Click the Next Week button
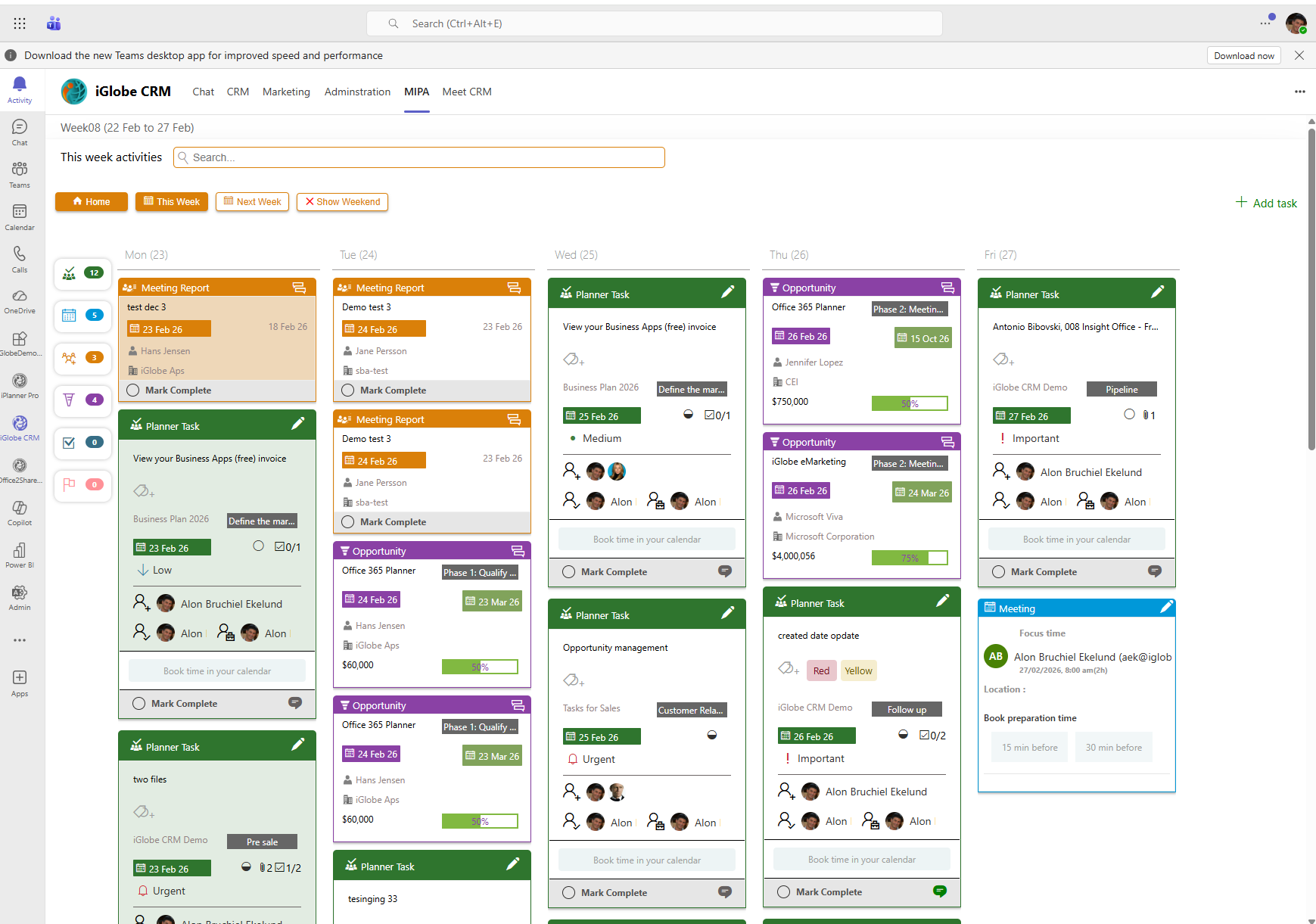The height and width of the screenshot is (924, 1316). point(252,202)
